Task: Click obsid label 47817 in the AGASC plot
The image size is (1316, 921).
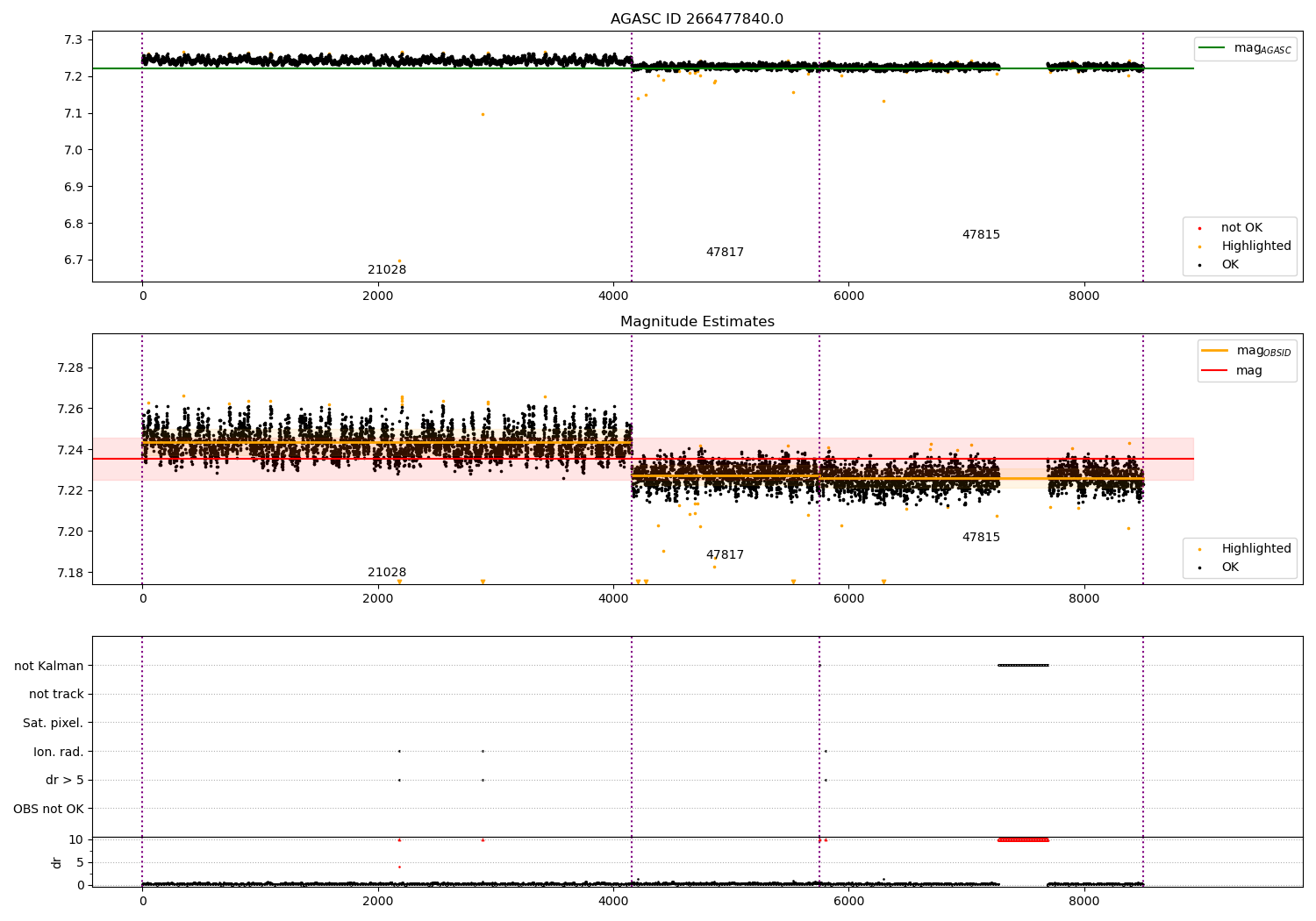Action: pos(725,253)
